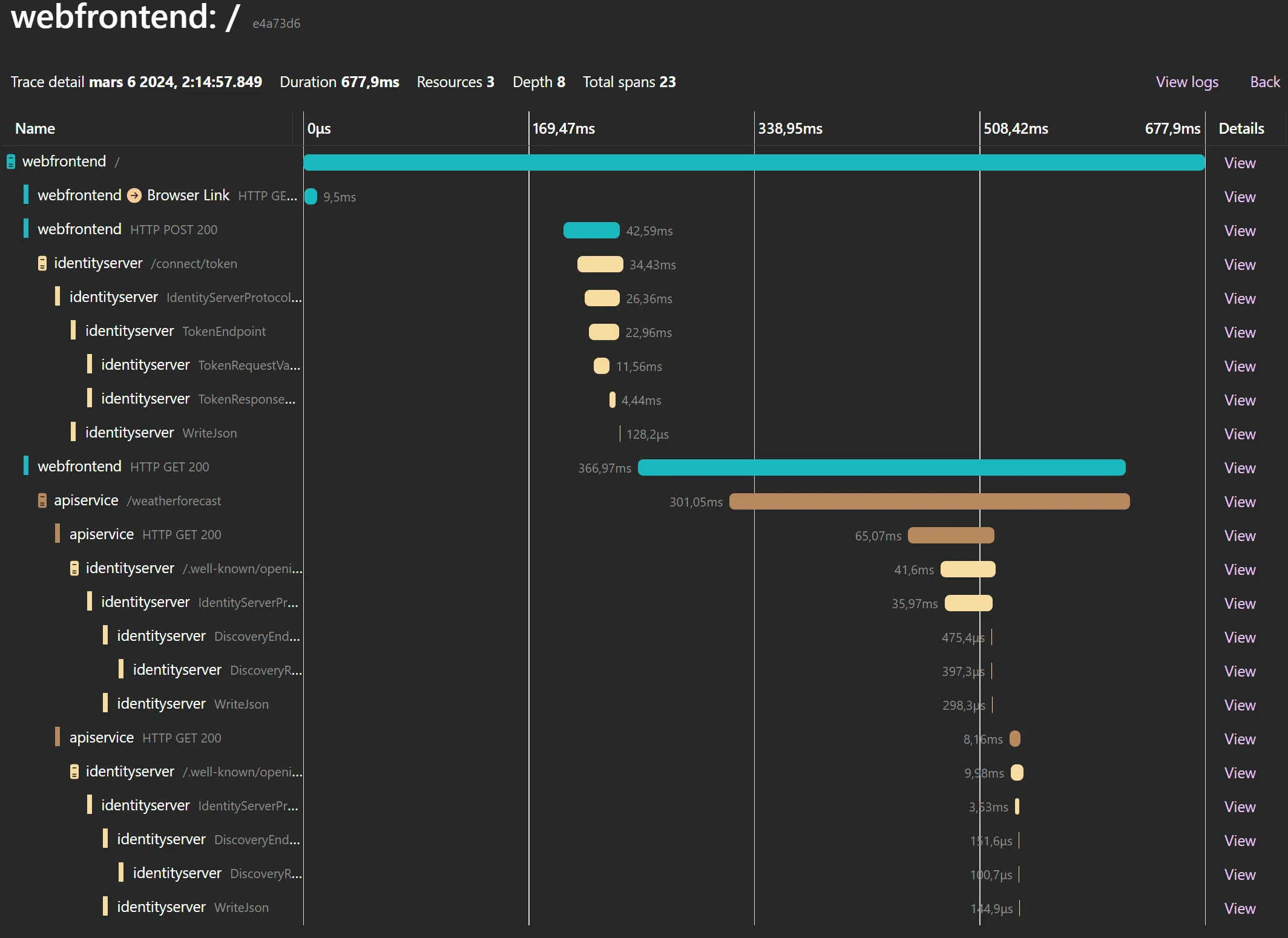Click the orange arrow icon in the Browser Link span
Image resolution: width=1288 pixels, height=938 pixels.
133,195
